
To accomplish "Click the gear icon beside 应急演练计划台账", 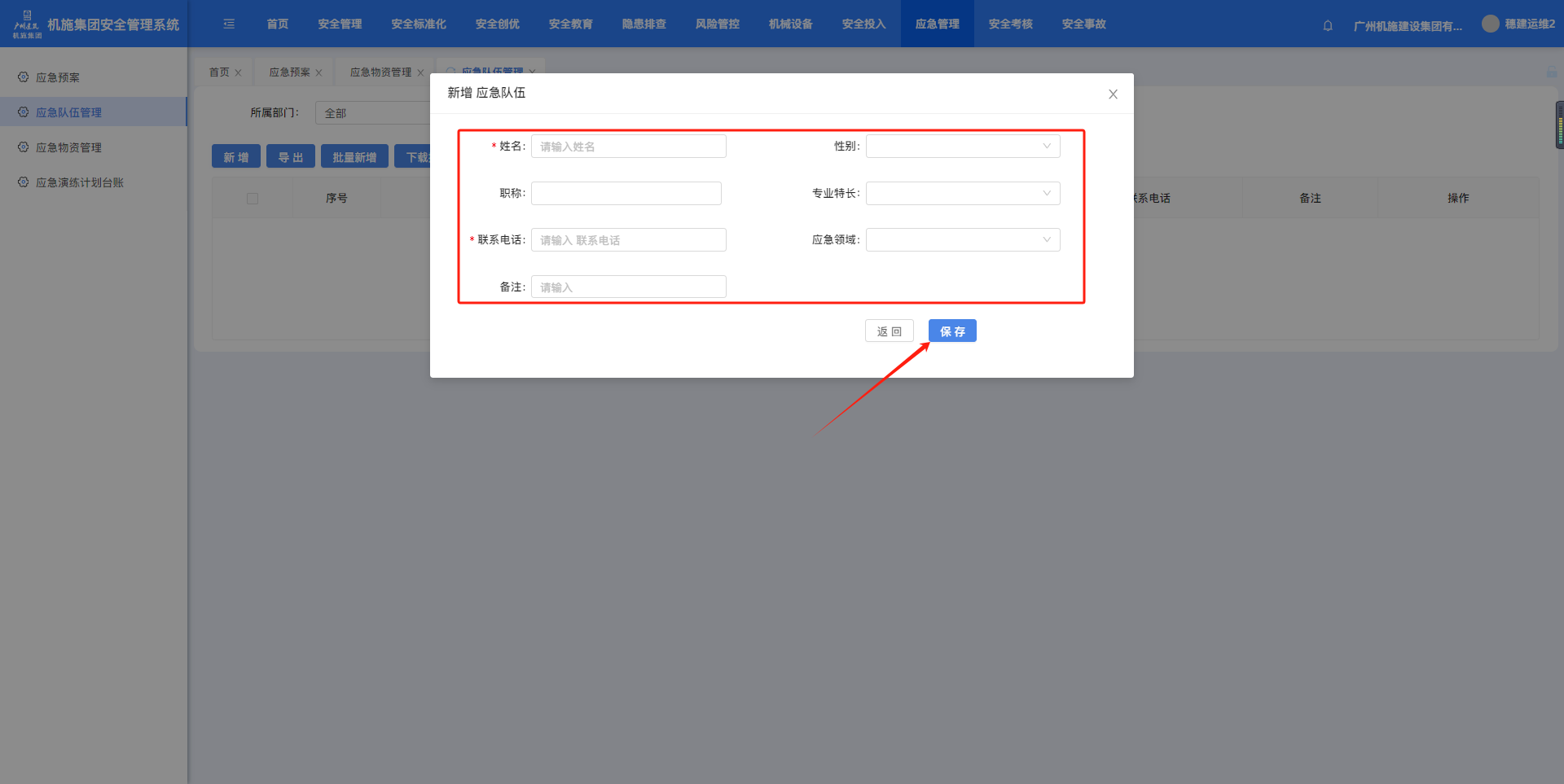I will pos(24,182).
